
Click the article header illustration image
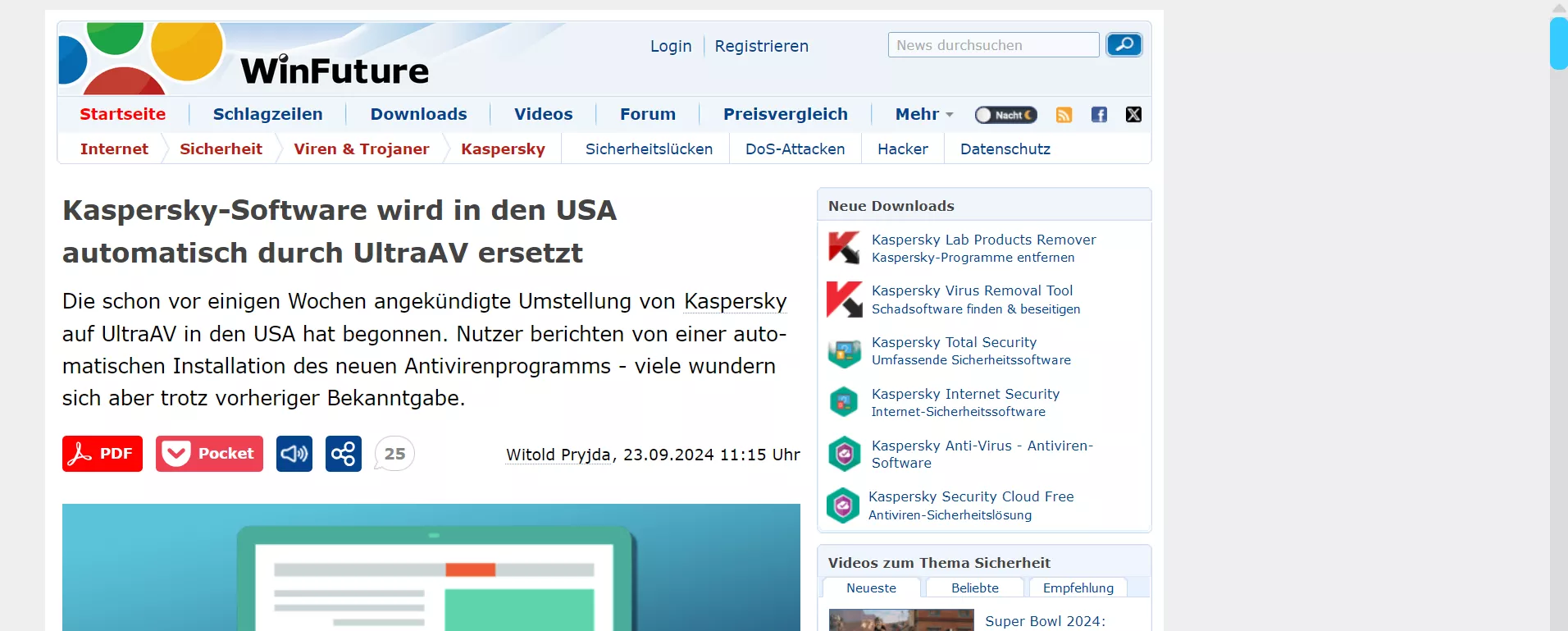click(x=431, y=567)
